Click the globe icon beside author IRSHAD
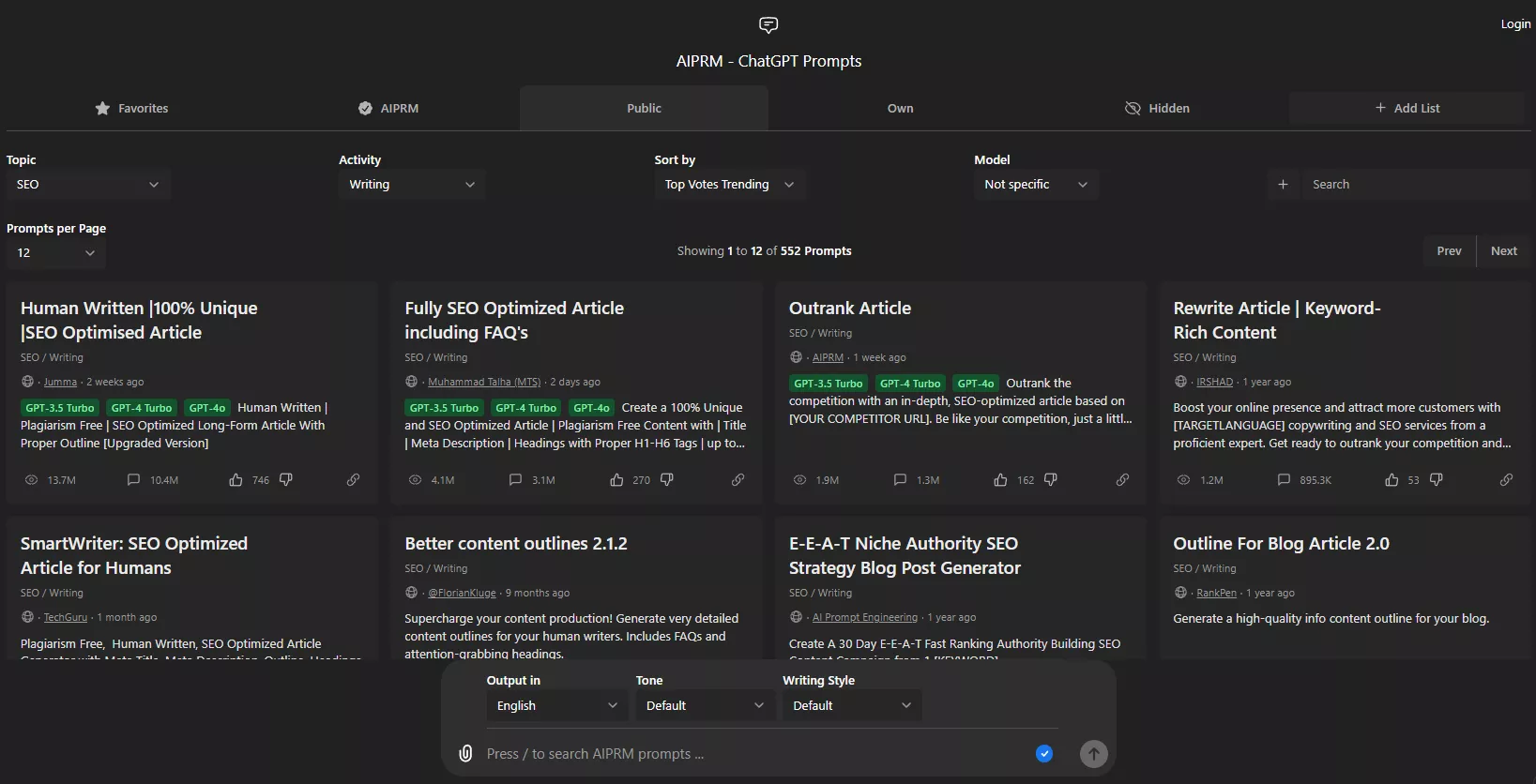The image size is (1536, 784). click(x=1180, y=382)
